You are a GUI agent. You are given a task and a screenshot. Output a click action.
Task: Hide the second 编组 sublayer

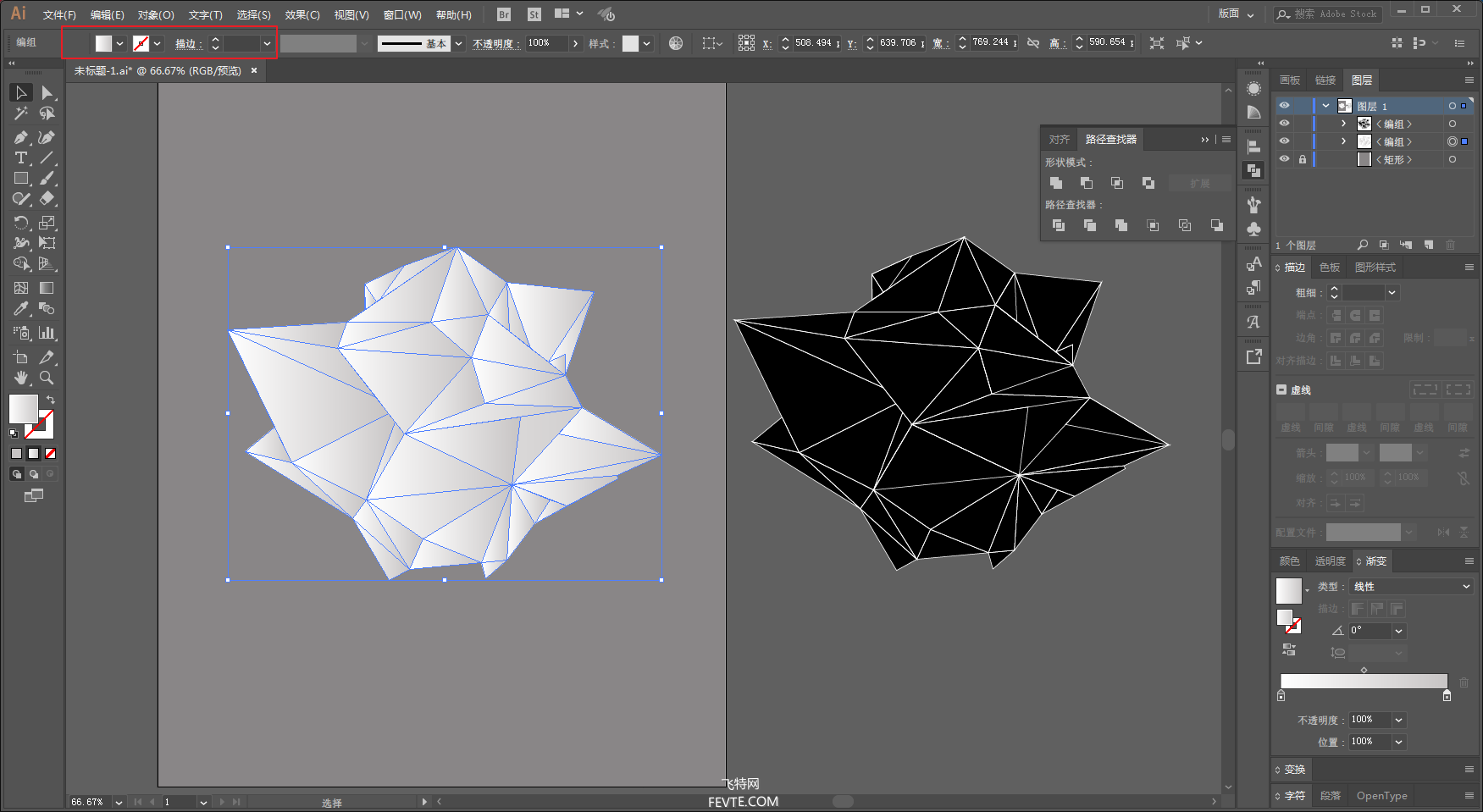(x=1285, y=141)
